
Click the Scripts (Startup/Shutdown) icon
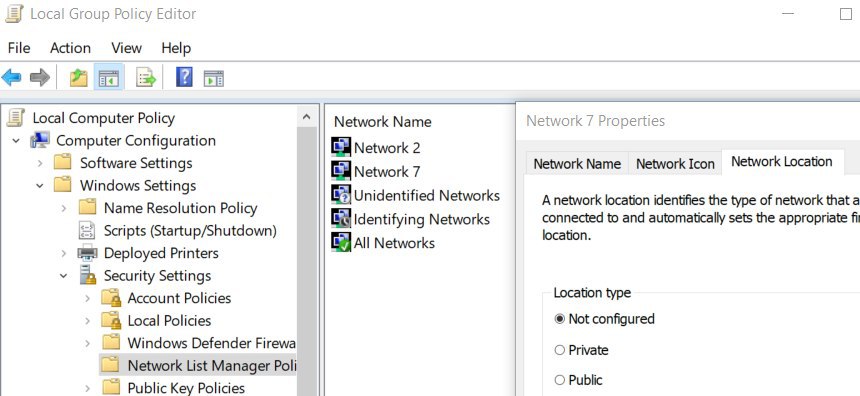click(87, 230)
